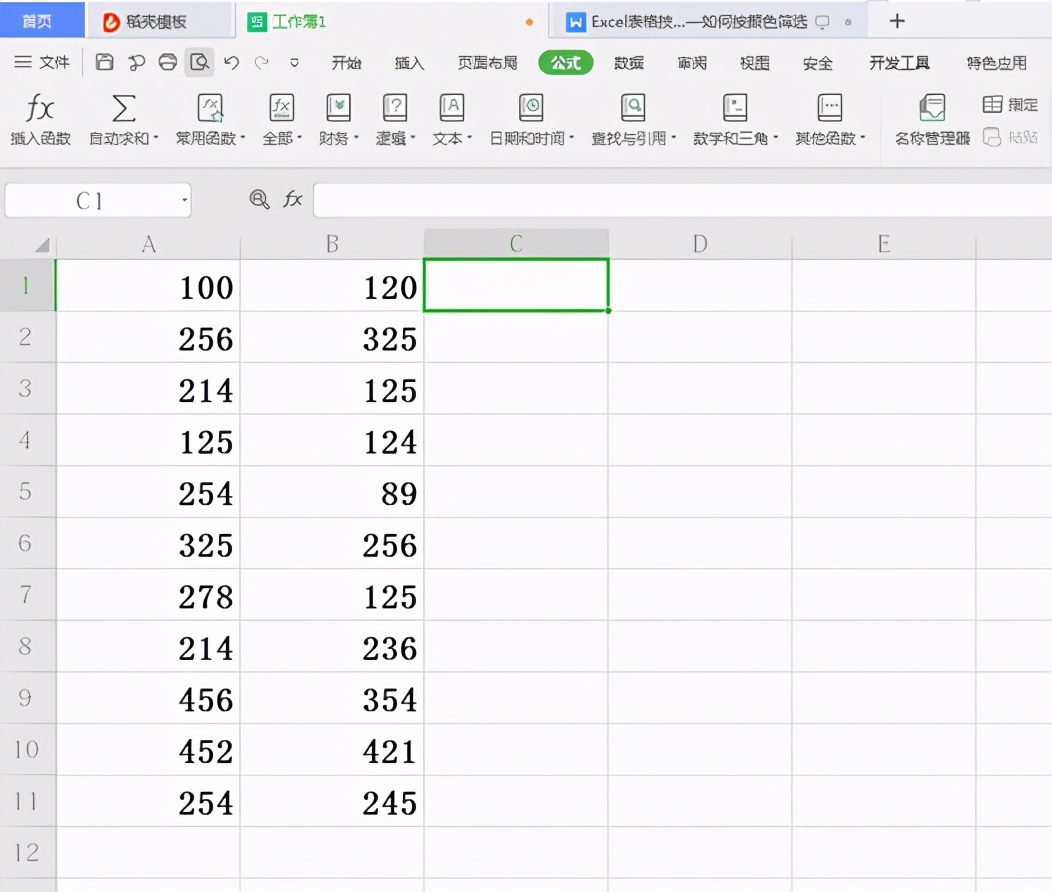Click the AutoSum sigma icon

123,108
